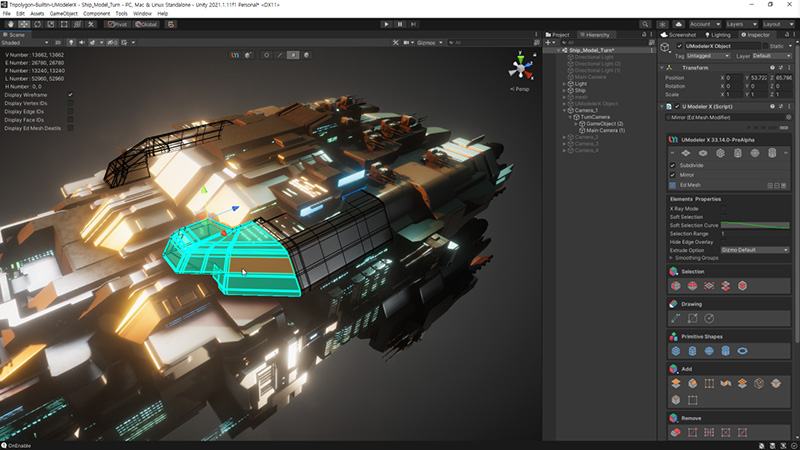Image resolution: width=800 pixels, height=450 pixels.
Task: Switch to object selection mode in overlay
Action: coord(306,55)
